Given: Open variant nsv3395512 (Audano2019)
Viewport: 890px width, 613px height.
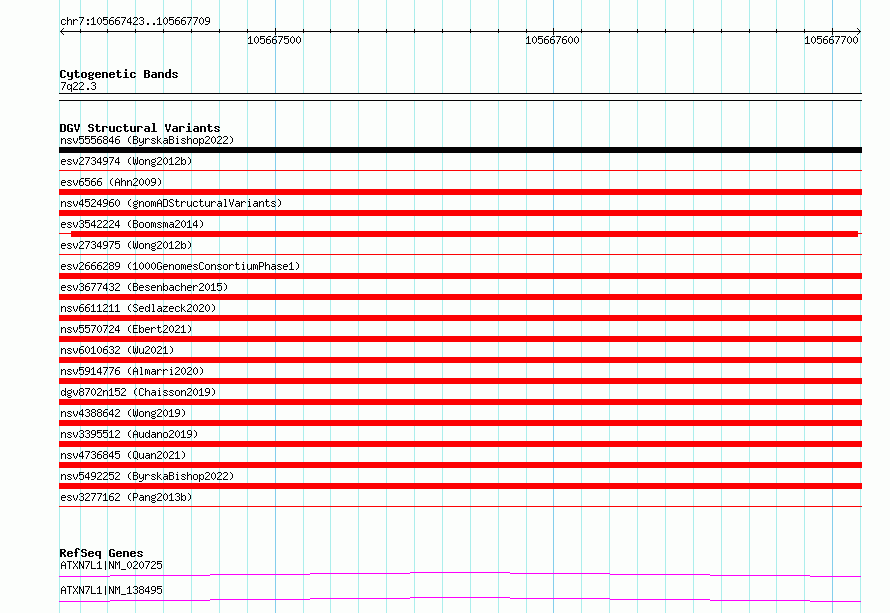Looking at the screenshot, I should point(129,434).
